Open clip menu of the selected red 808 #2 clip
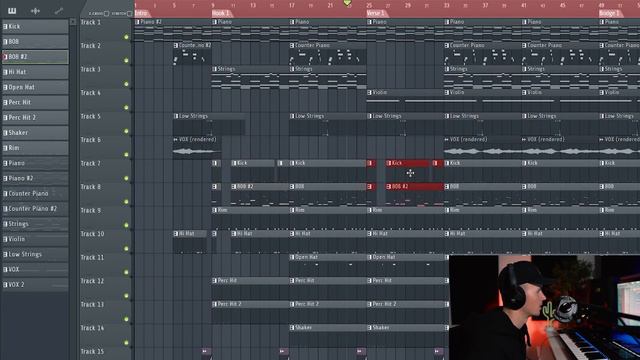640x360 pixels. pyautogui.click(x=389, y=187)
